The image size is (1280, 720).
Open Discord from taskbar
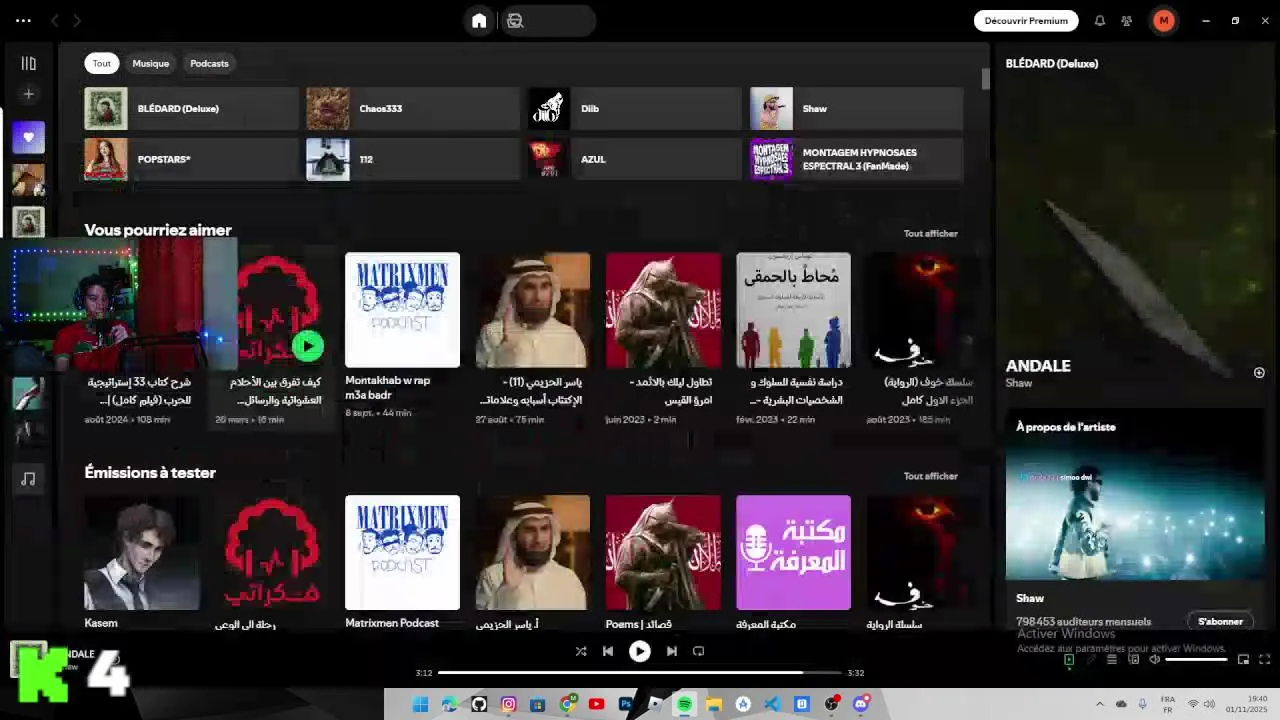point(861,705)
